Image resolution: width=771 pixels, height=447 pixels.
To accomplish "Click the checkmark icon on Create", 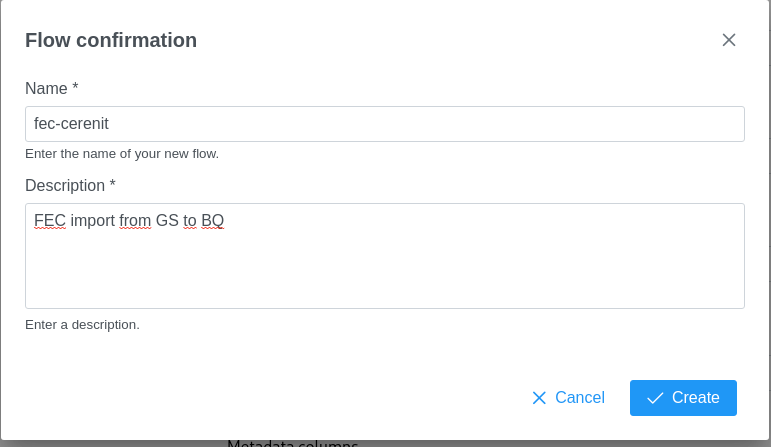I will 655,398.
